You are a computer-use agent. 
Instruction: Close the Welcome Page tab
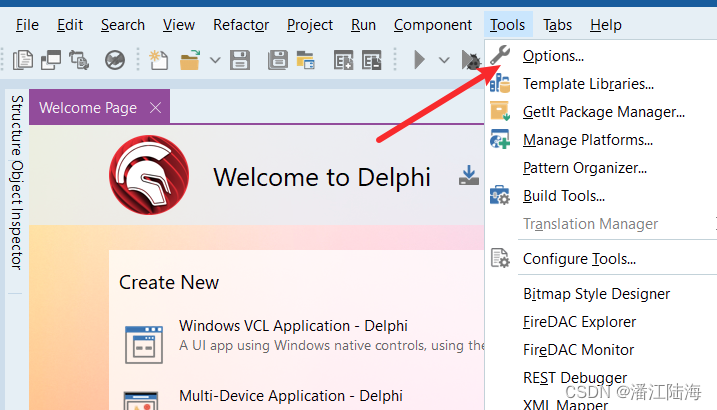(x=155, y=108)
